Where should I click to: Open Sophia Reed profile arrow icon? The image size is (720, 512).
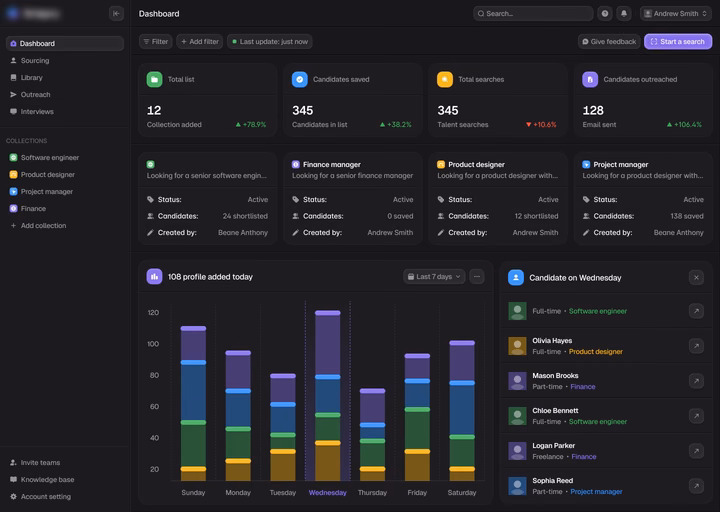click(x=696, y=486)
